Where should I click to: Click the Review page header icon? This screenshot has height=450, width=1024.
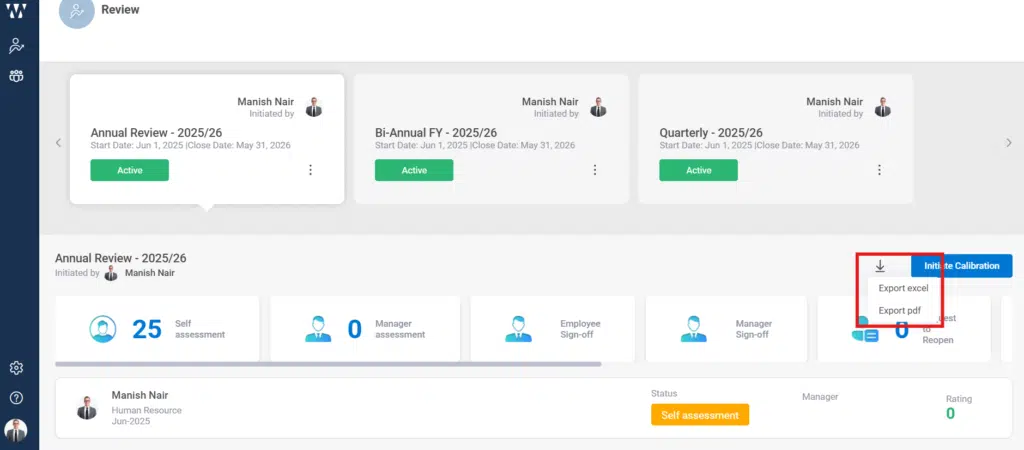pyautogui.click(x=76, y=11)
